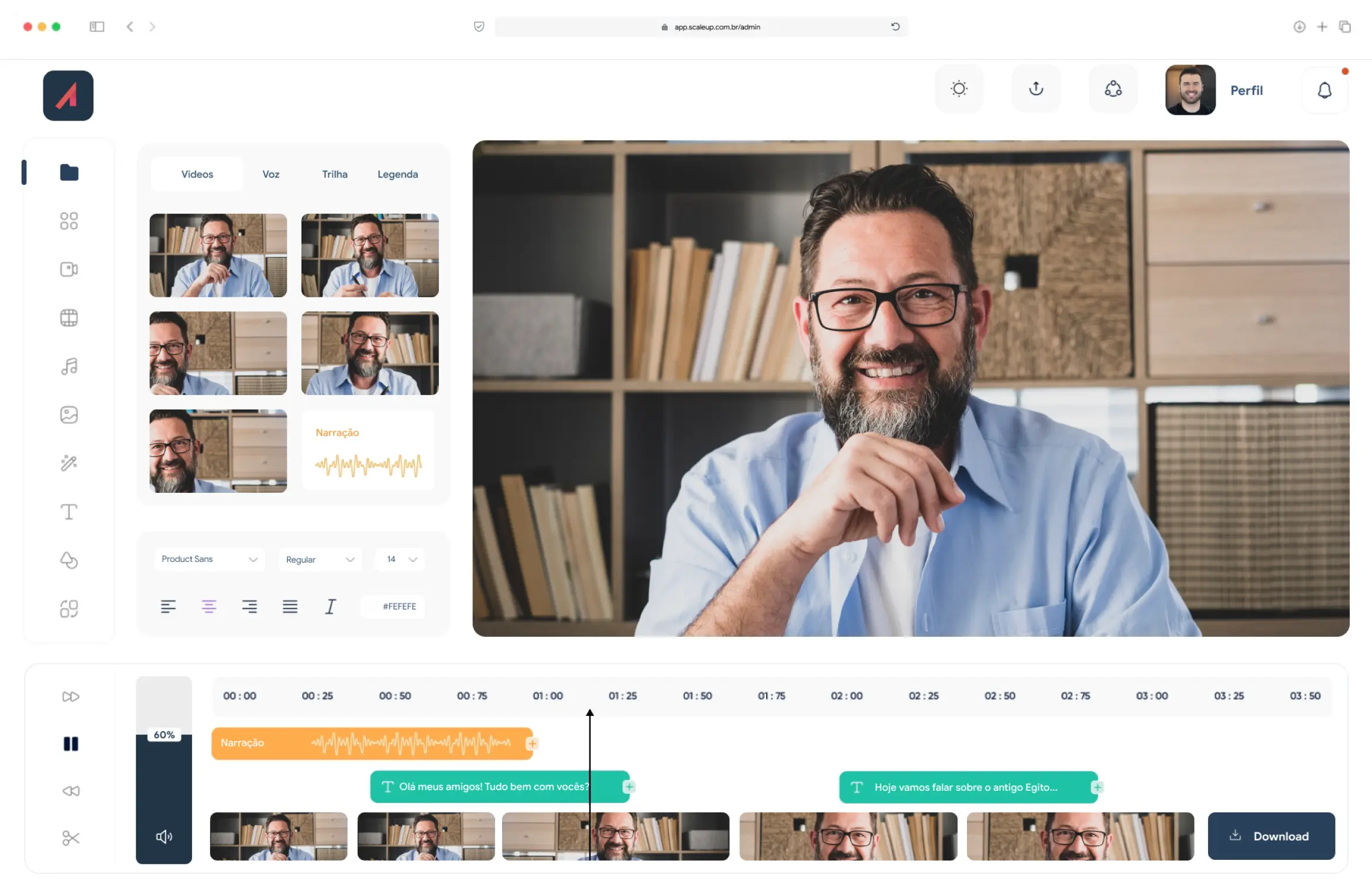Mute audio with speaker icon
The height and width of the screenshot is (885, 1372).
click(164, 836)
